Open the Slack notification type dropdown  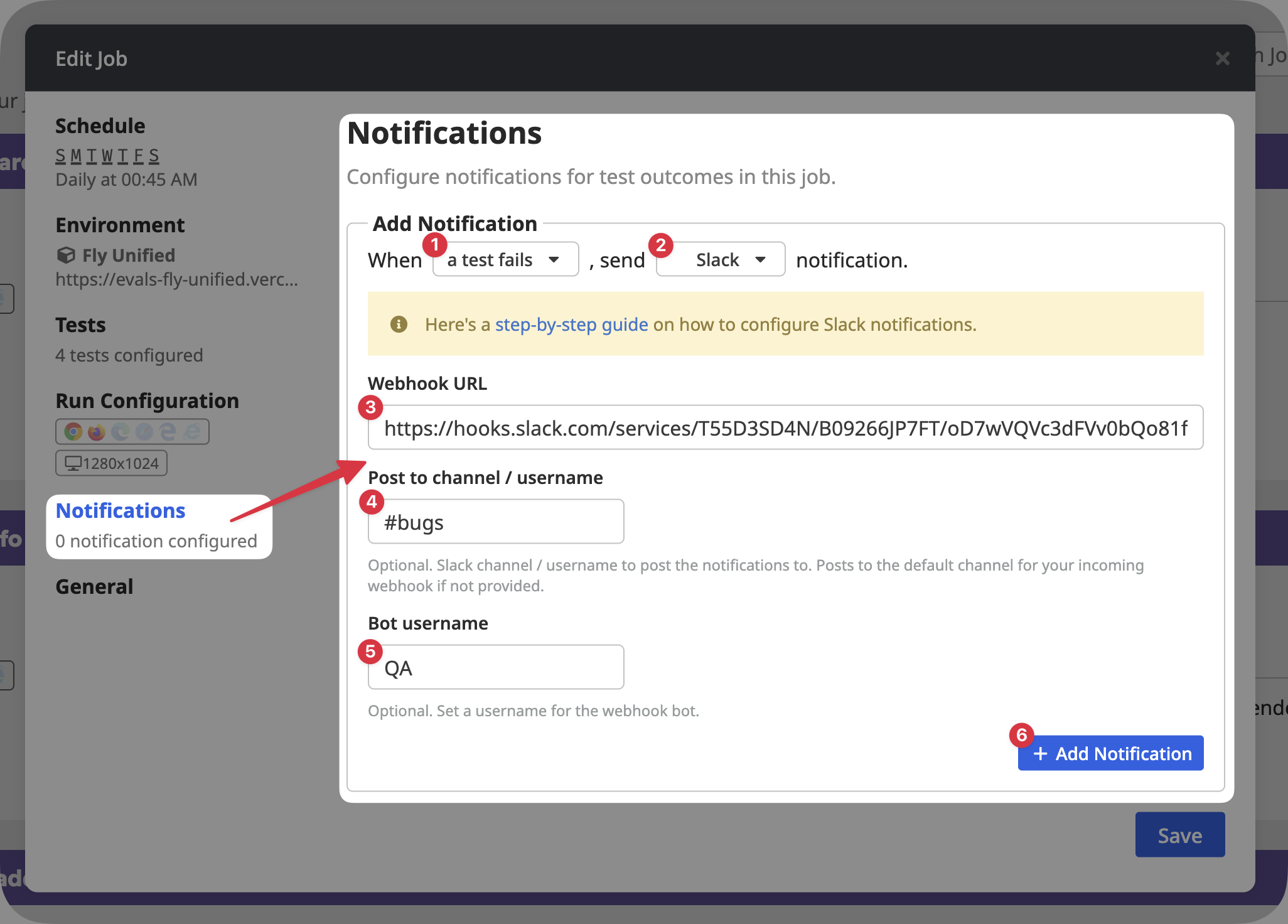720,259
